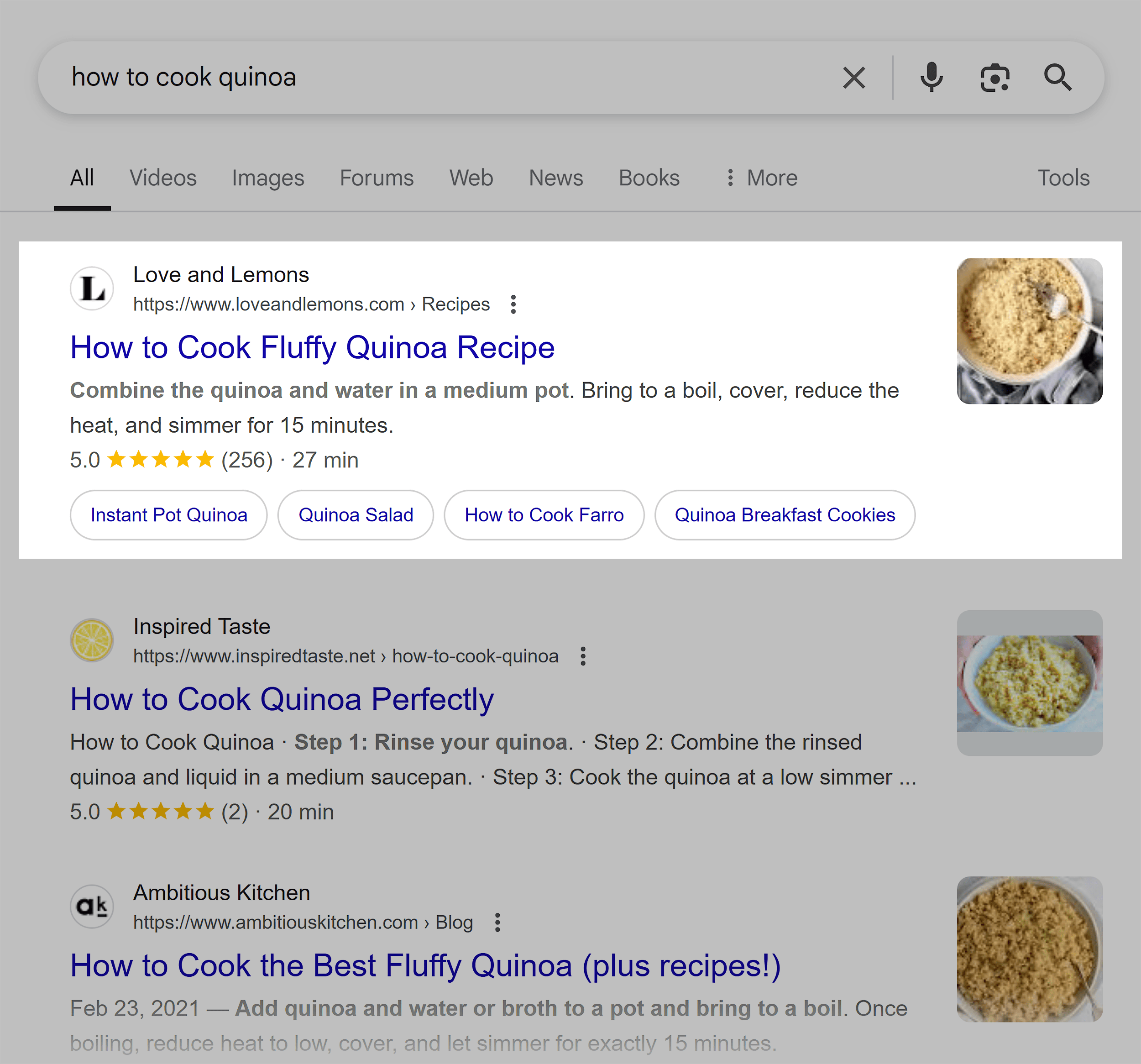Open the Forums tab
1141x1064 pixels.
(x=377, y=178)
